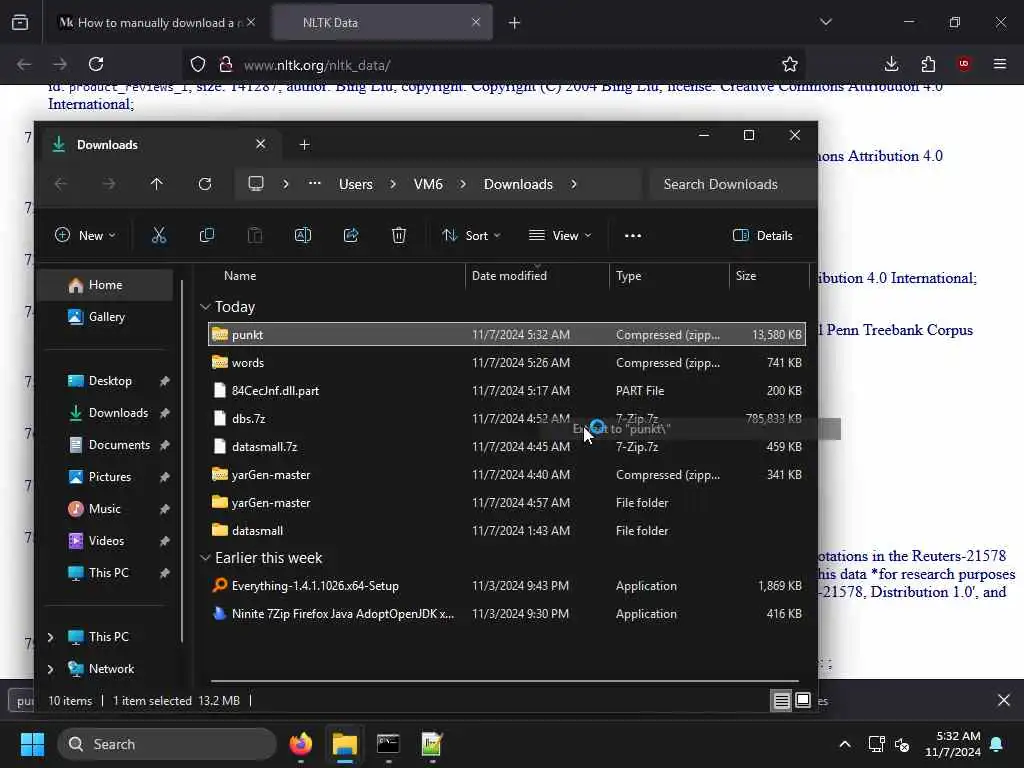Click the Rename icon in Explorer toolbar
1024x768 pixels.
click(x=303, y=236)
